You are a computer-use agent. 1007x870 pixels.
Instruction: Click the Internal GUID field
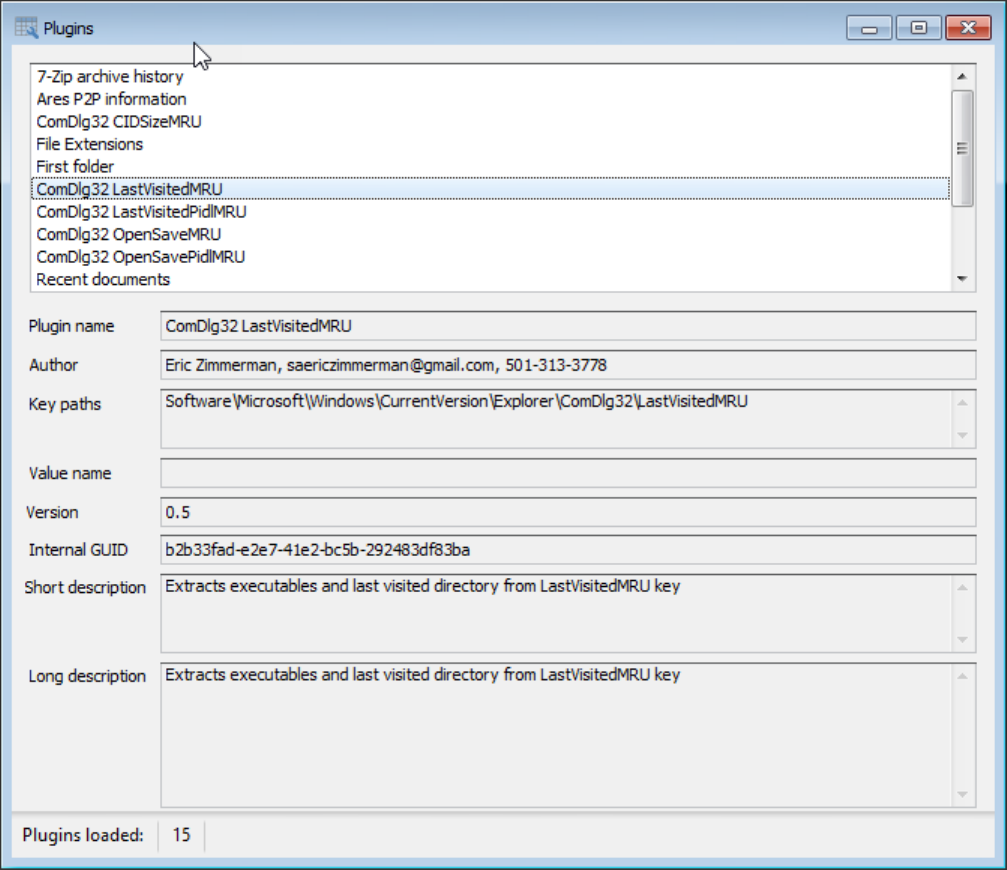click(x=568, y=550)
